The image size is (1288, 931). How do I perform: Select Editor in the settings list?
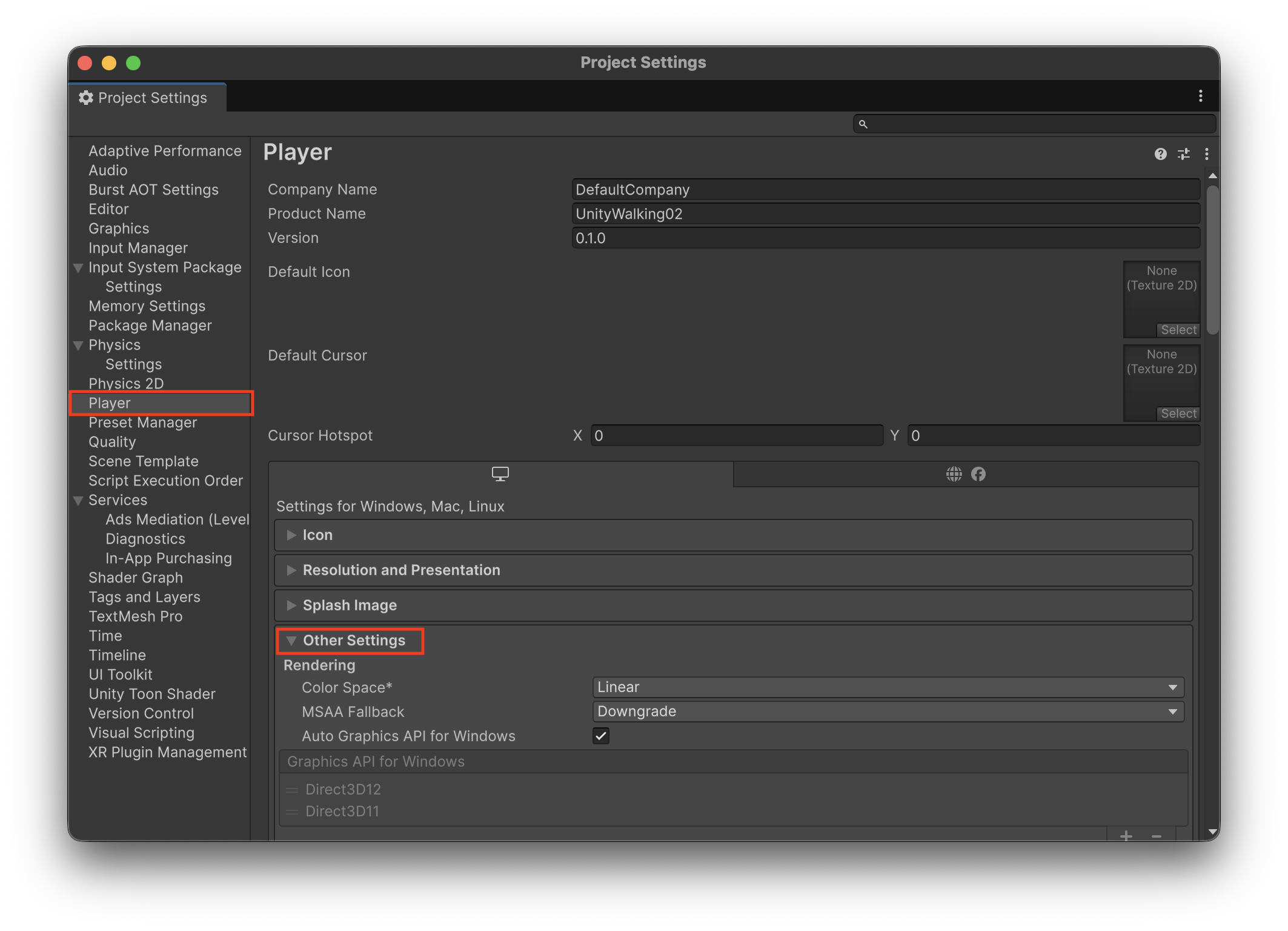pyautogui.click(x=108, y=209)
